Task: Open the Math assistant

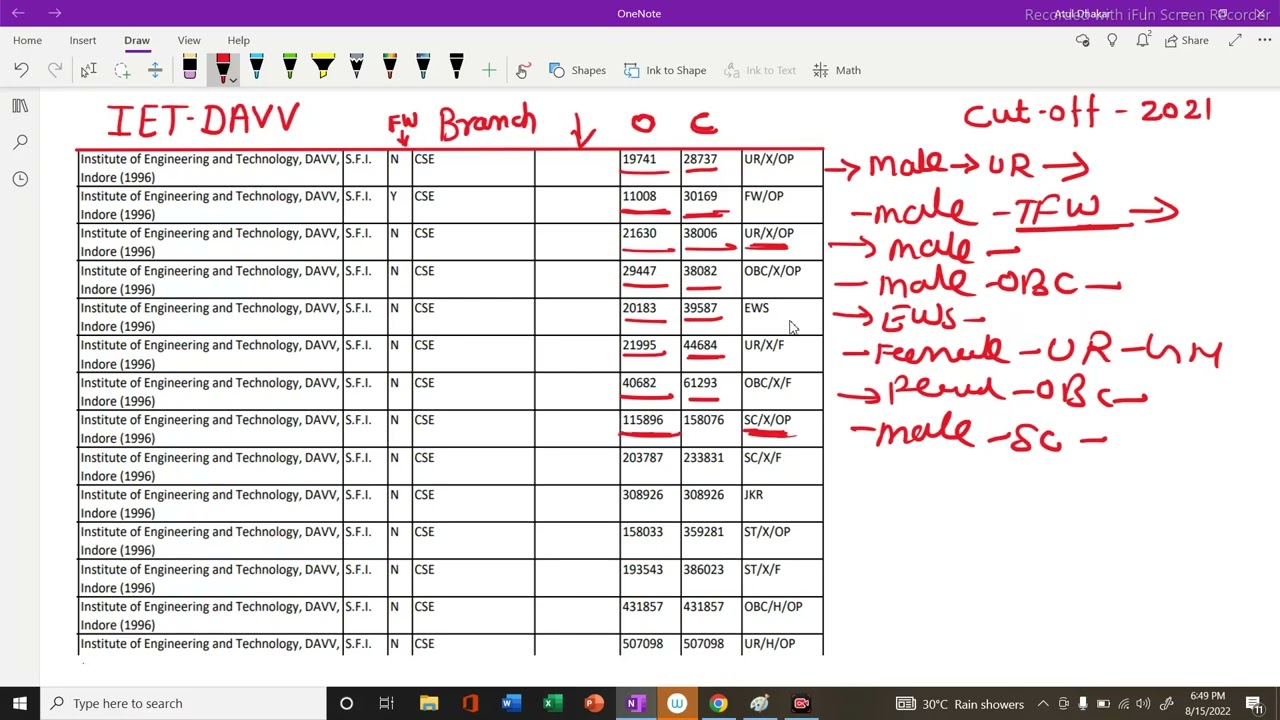Action: pyautogui.click(x=837, y=70)
